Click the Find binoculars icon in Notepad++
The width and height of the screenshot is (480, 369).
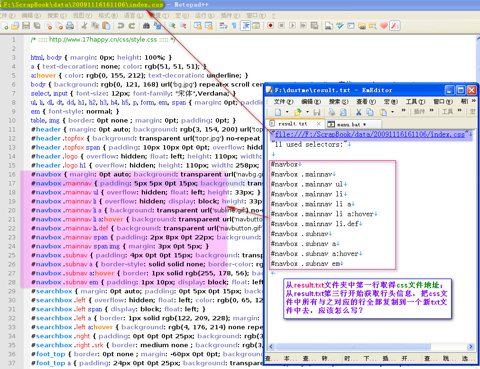tap(146, 26)
